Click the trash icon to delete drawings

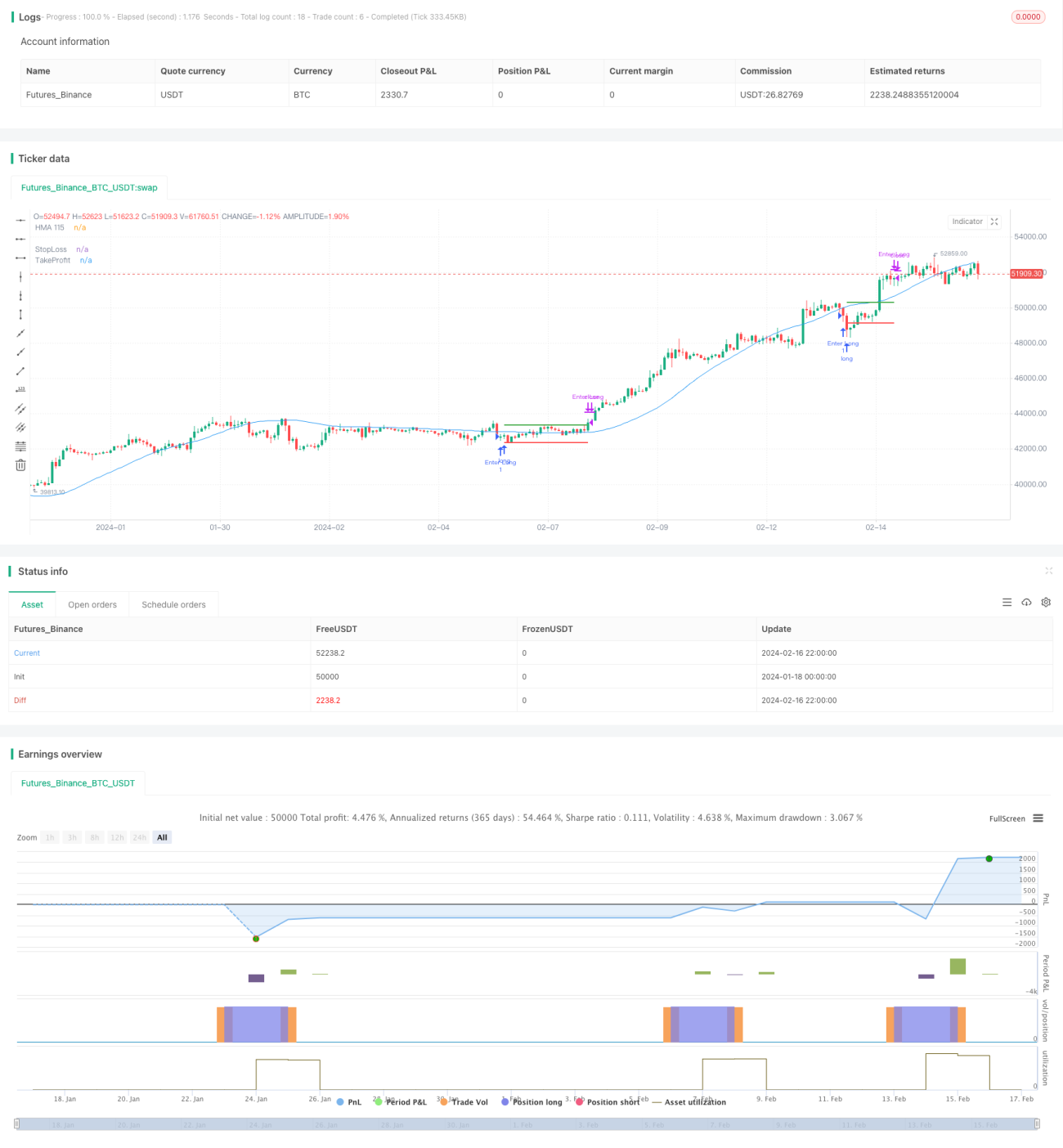point(20,464)
